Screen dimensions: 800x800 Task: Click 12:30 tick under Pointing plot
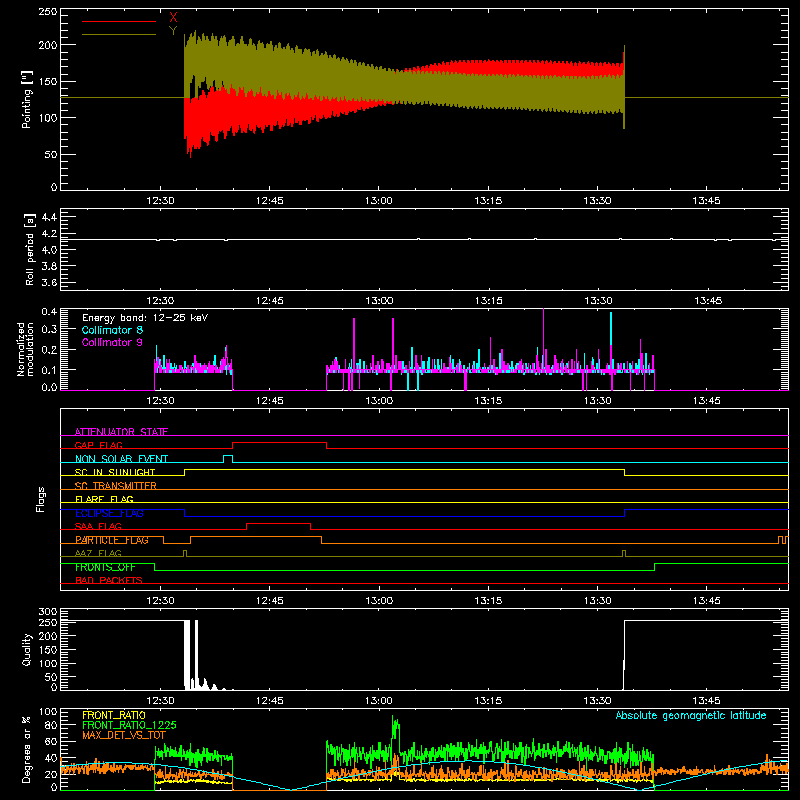coord(160,201)
